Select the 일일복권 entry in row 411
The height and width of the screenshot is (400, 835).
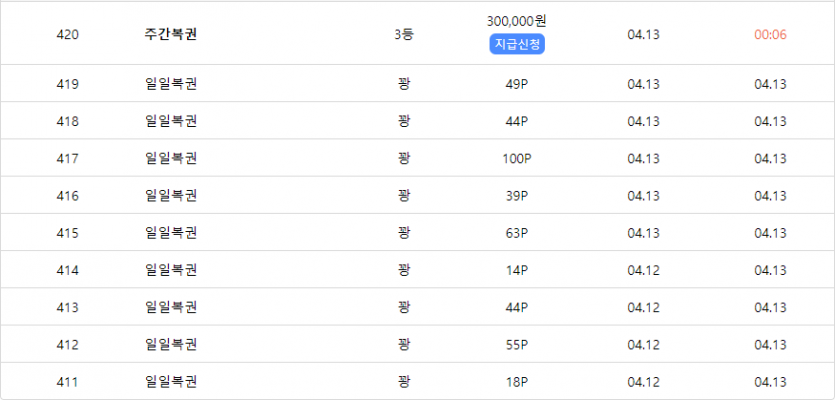click(x=170, y=382)
